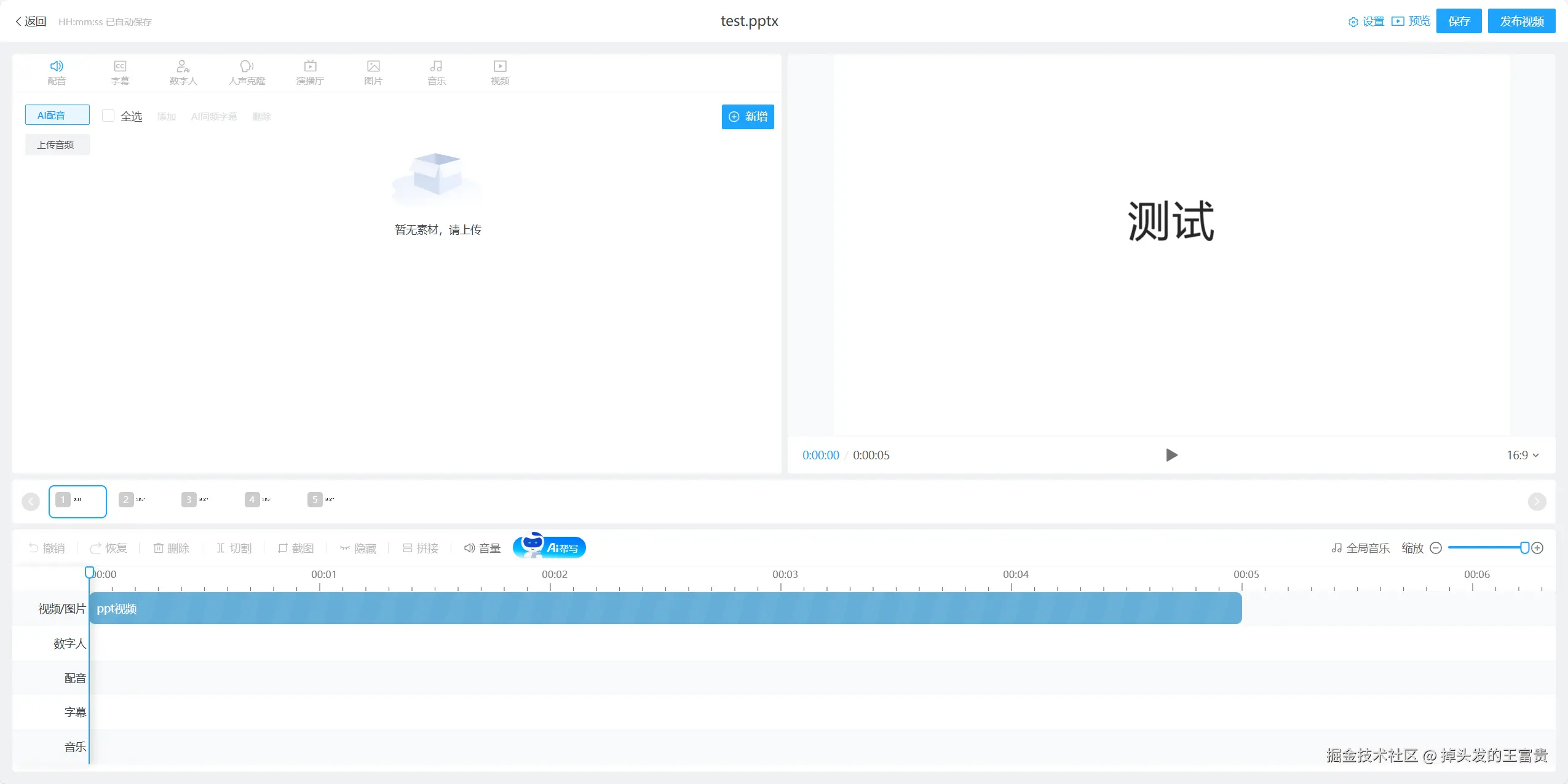Click the 新增 add button
The width and height of the screenshot is (1568, 784).
747,117
